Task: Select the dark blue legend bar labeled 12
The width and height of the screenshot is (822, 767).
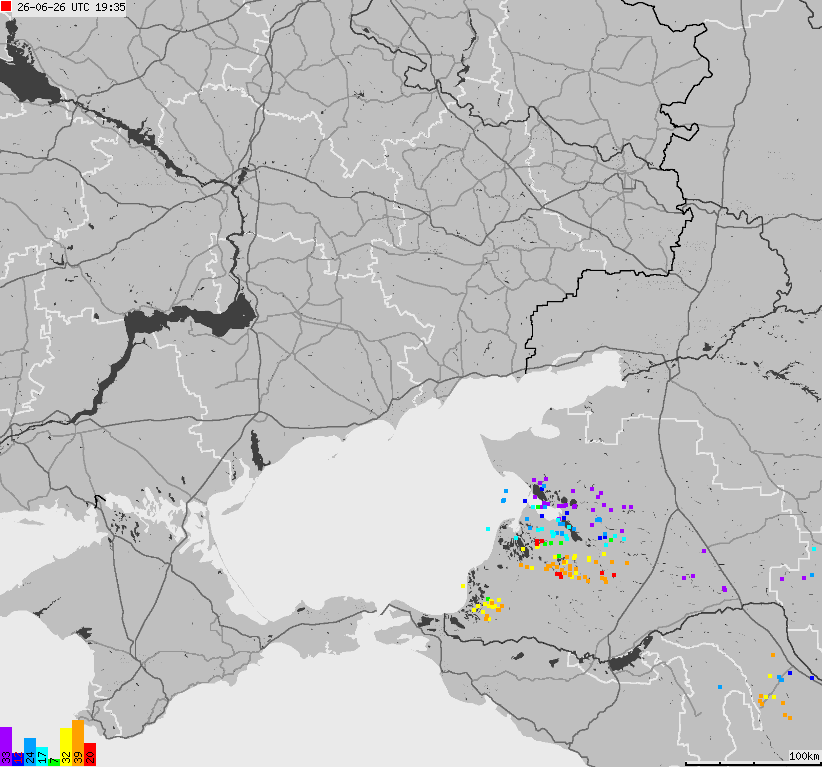Action: pyautogui.click(x=18, y=759)
